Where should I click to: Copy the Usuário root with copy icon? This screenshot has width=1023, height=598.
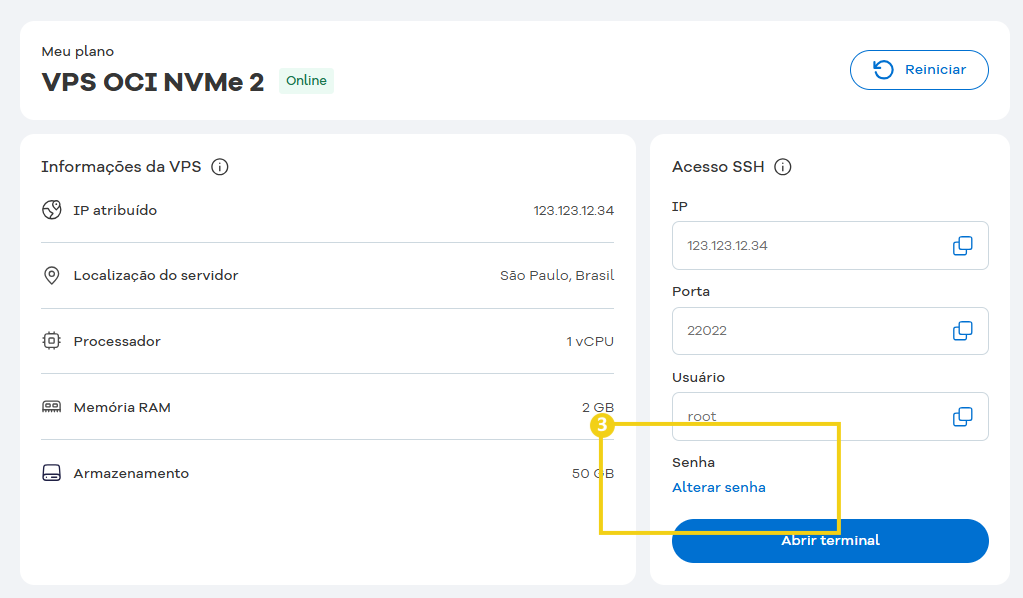(x=962, y=416)
